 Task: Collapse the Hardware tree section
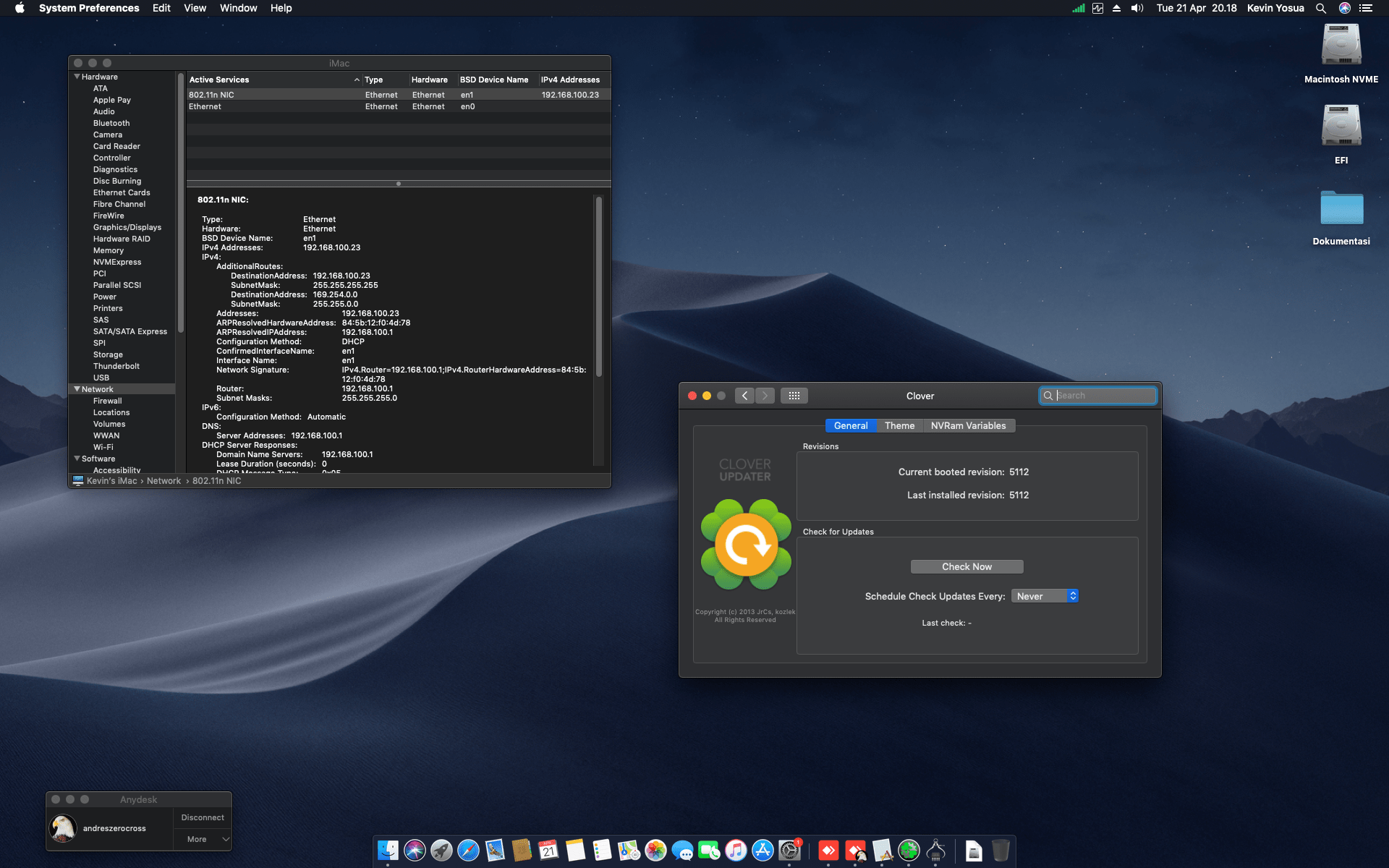tap(77, 77)
